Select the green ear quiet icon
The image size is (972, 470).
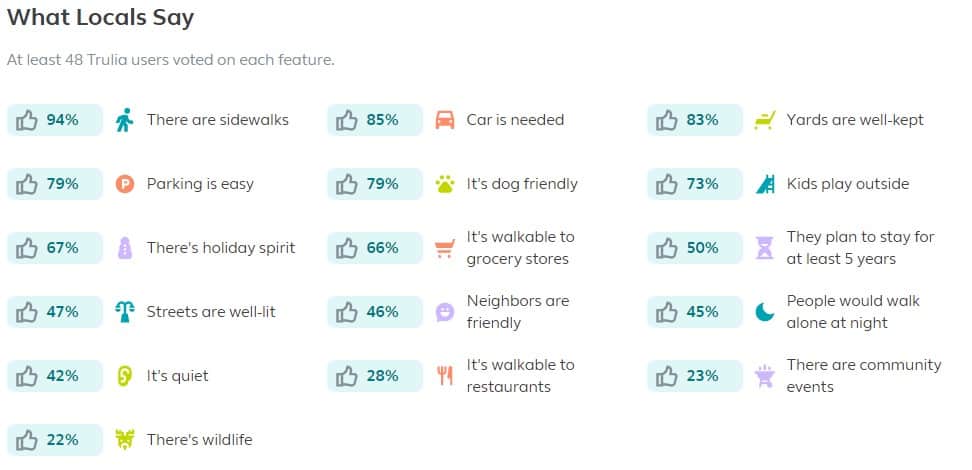tap(125, 376)
